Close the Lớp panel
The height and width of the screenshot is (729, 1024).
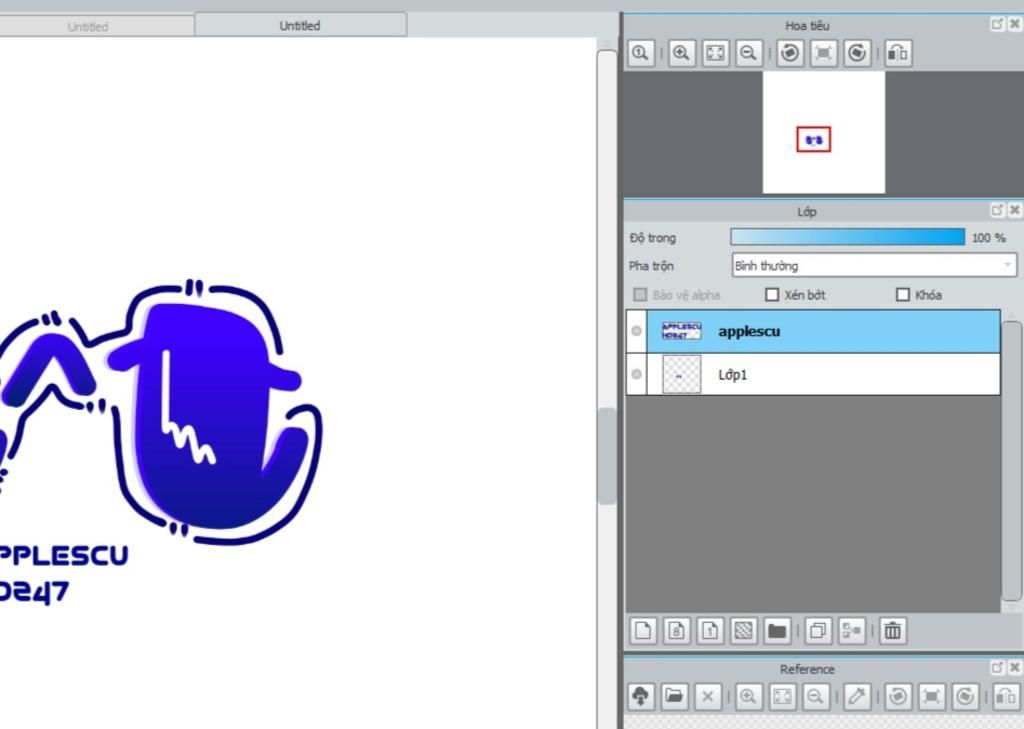[1014, 210]
